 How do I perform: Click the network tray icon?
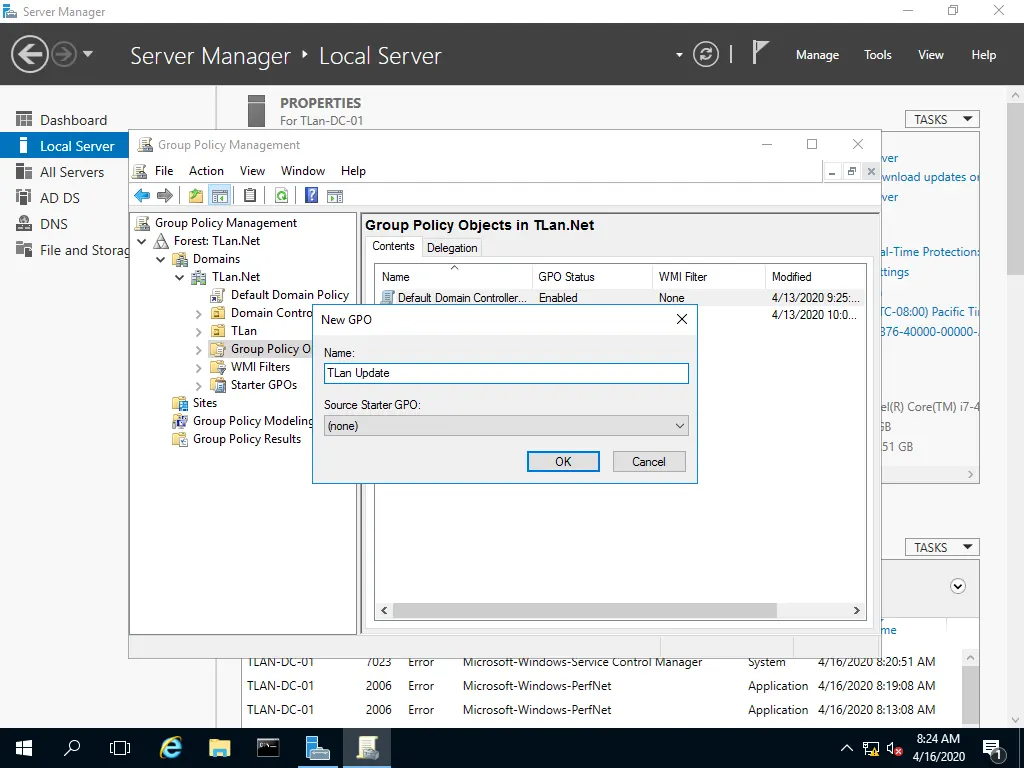click(871, 748)
